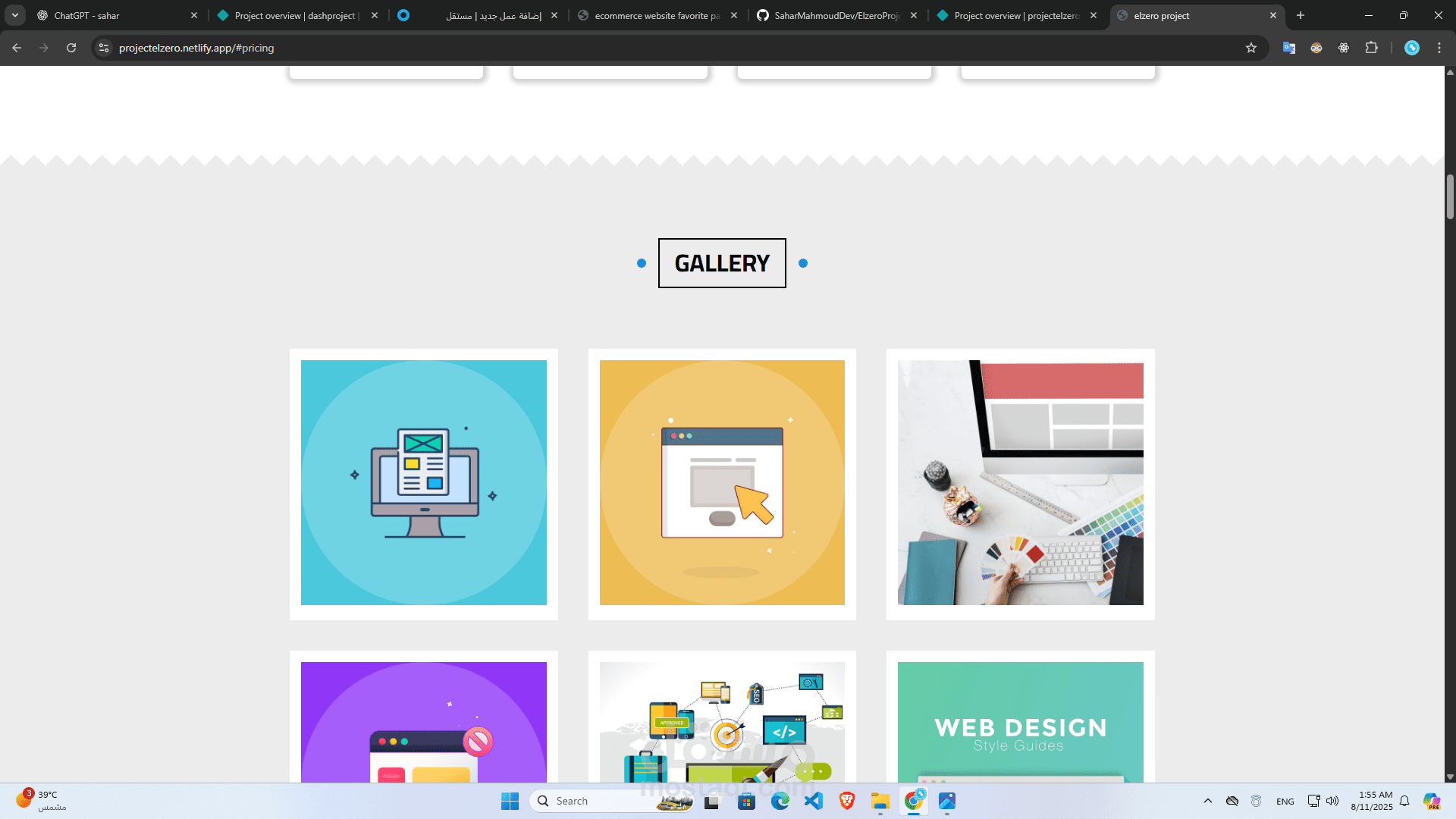The width and height of the screenshot is (1456, 819).
Task: Open Visual Studio Code from the taskbar
Action: pyautogui.click(x=814, y=801)
